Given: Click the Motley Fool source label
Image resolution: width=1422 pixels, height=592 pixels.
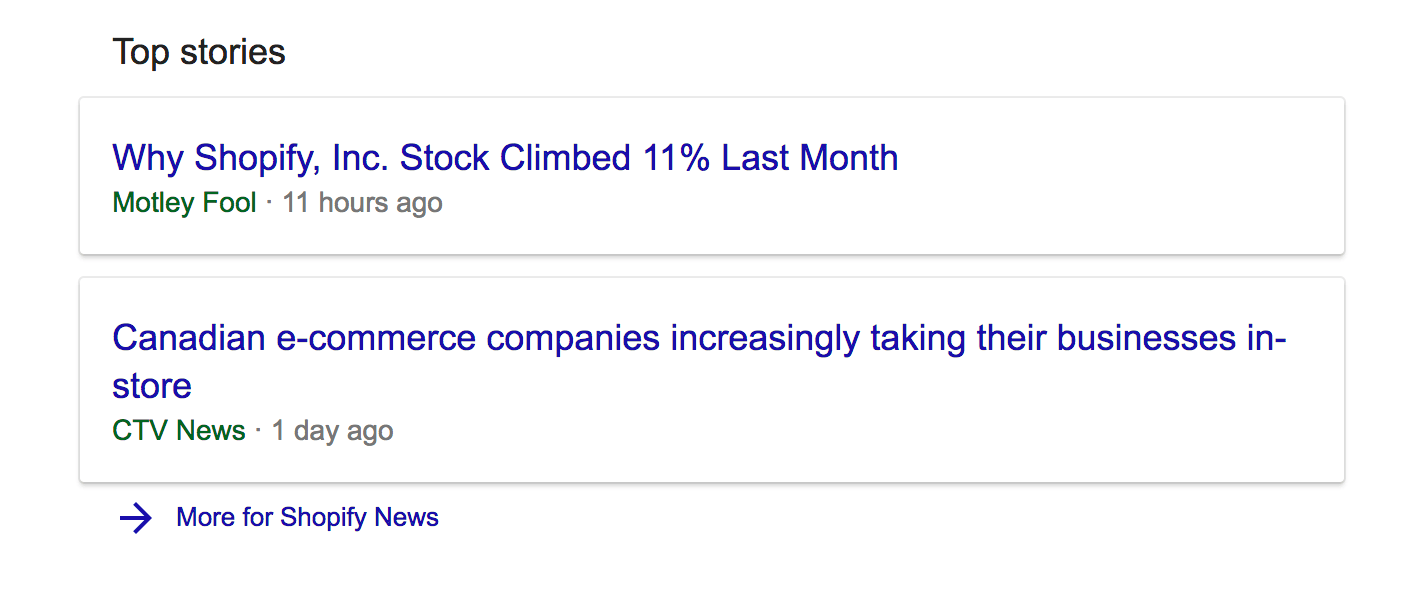Looking at the screenshot, I should point(184,203).
